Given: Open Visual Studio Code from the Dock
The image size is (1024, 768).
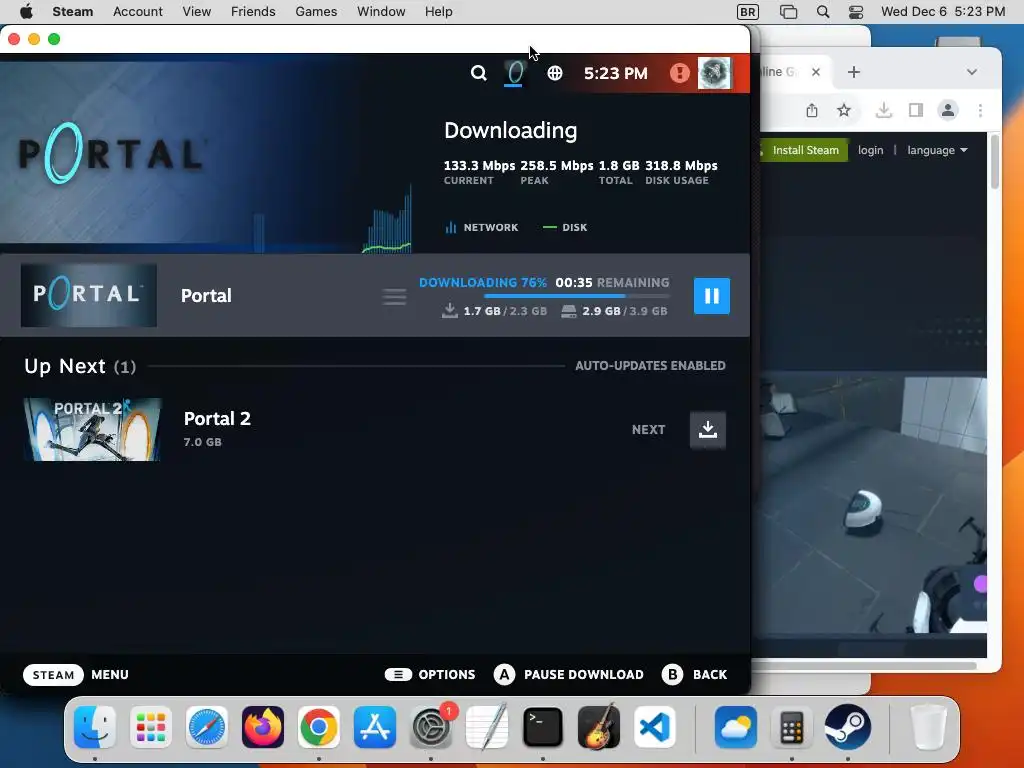Looking at the screenshot, I should 654,727.
